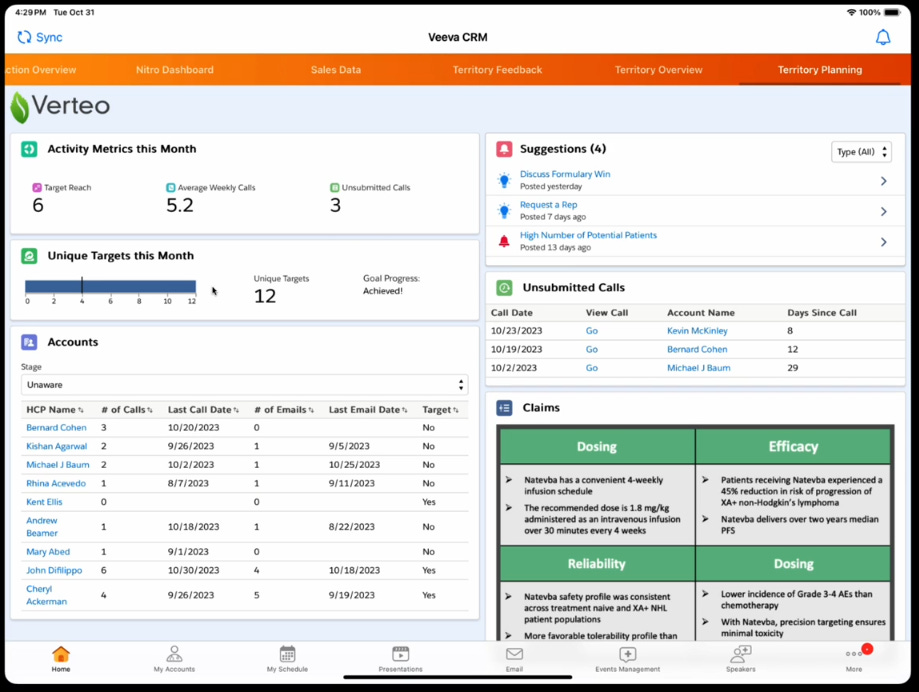The width and height of the screenshot is (919, 692).
Task: Switch to Nitro Dashboard tab
Action: (175, 70)
